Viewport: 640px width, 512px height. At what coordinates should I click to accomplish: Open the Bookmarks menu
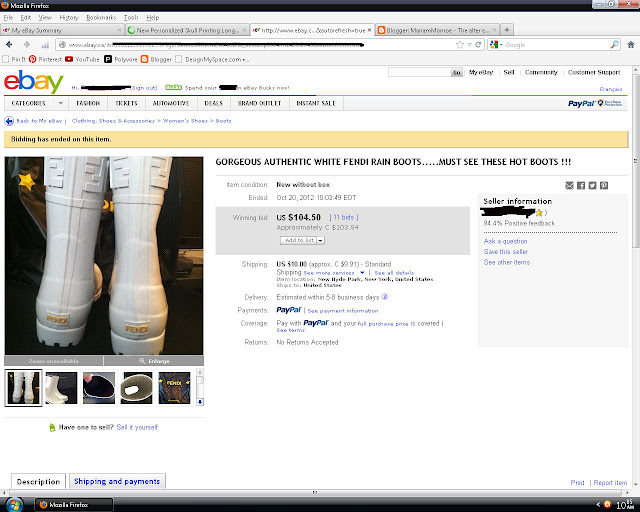pos(101,18)
